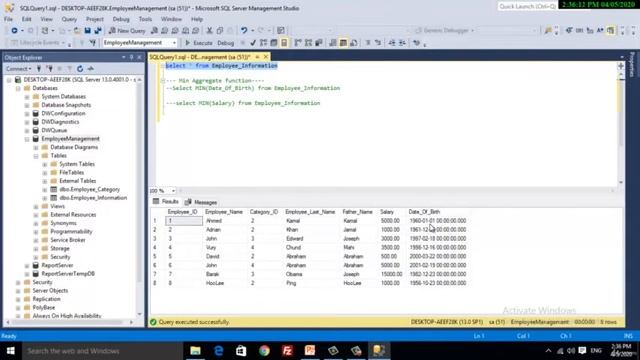640x360 pixels.
Task: Parse the query with the checkmark icon
Action: (x=253, y=43)
